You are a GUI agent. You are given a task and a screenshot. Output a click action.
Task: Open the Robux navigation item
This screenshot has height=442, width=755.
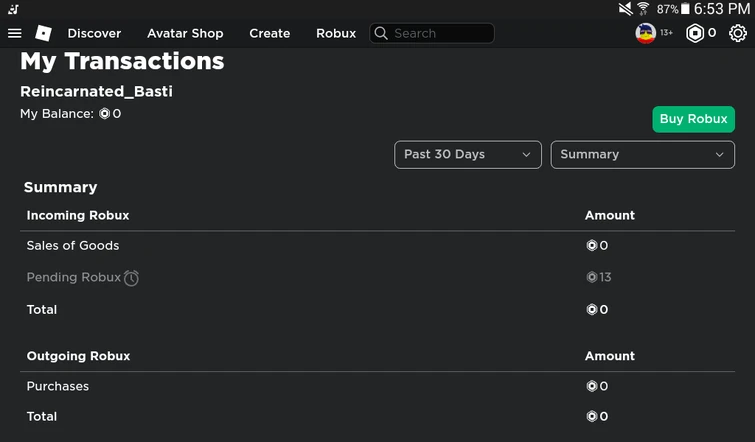click(336, 33)
